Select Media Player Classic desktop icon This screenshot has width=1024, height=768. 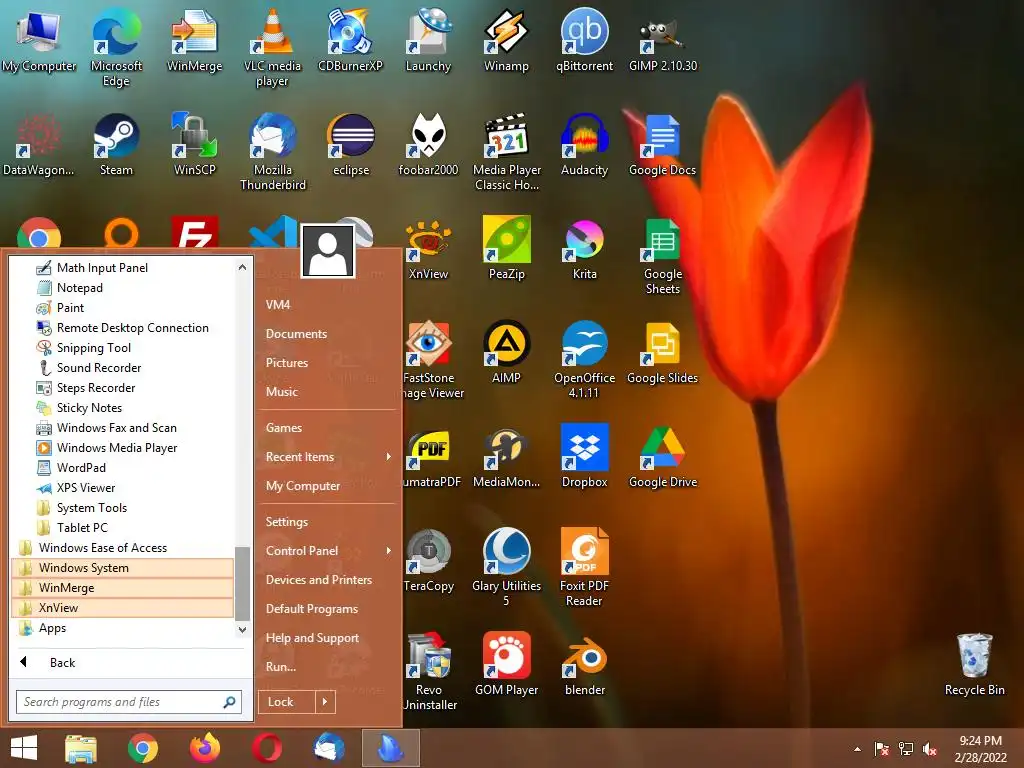pos(507,152)
